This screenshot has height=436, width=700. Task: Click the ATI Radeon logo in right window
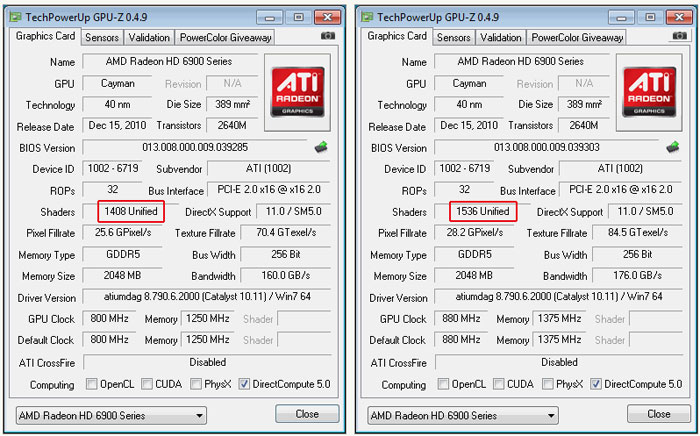650,92
